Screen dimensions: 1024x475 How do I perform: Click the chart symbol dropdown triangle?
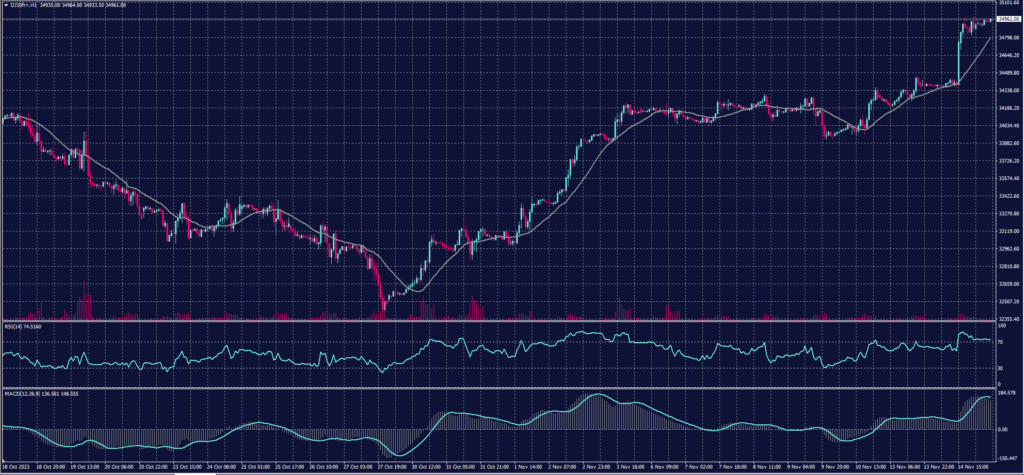click(x=5, y=5)
